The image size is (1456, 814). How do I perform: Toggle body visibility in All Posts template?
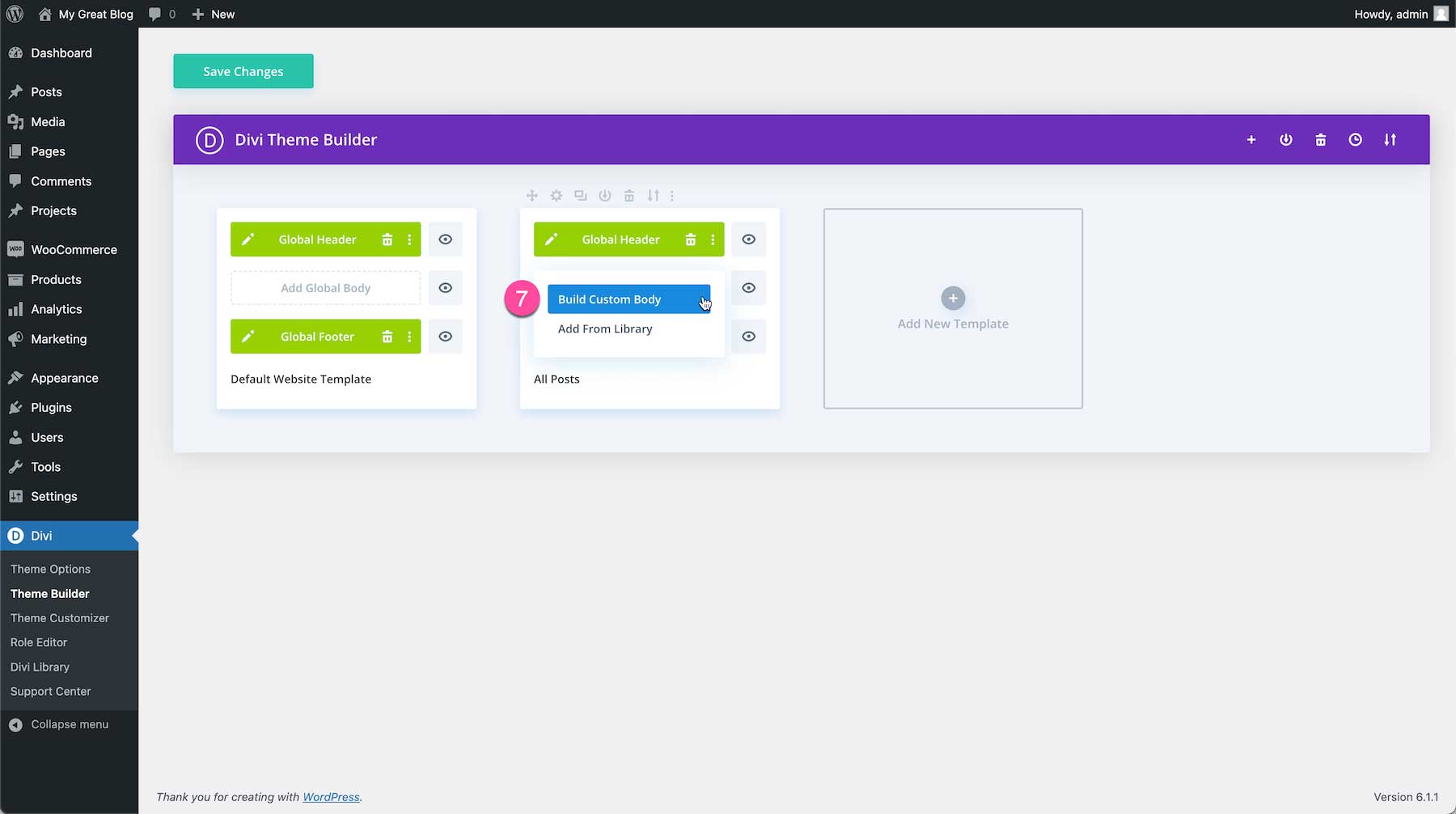click(x=749, y=288)
